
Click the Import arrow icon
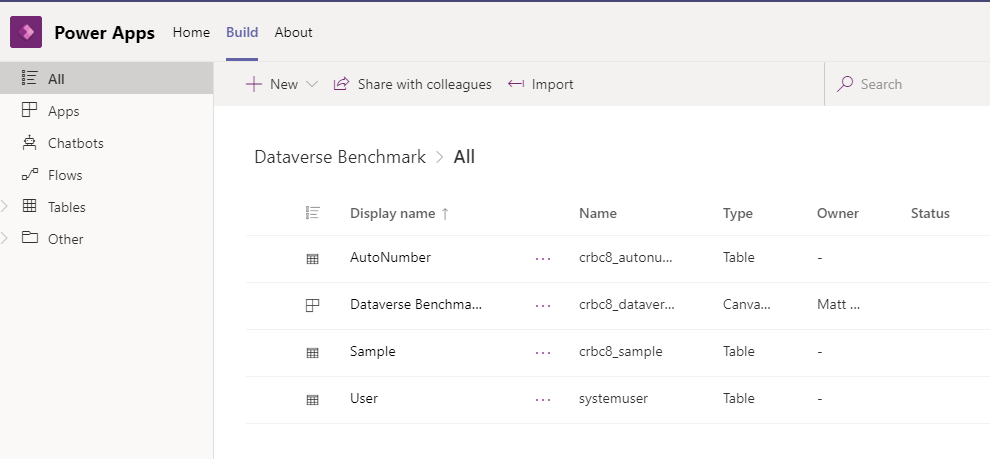pyautogui.click(x=516, y=84)
